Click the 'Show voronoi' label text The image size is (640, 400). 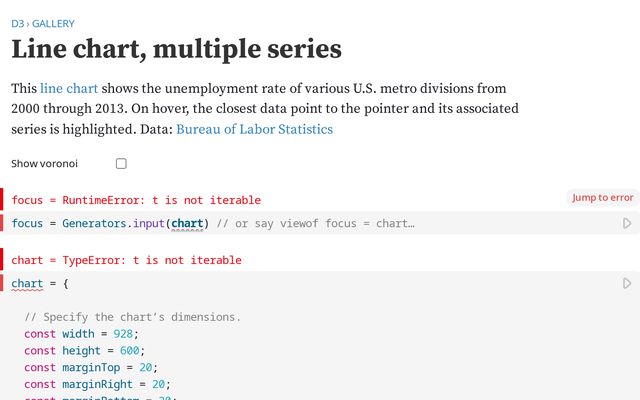coord(44,163)
